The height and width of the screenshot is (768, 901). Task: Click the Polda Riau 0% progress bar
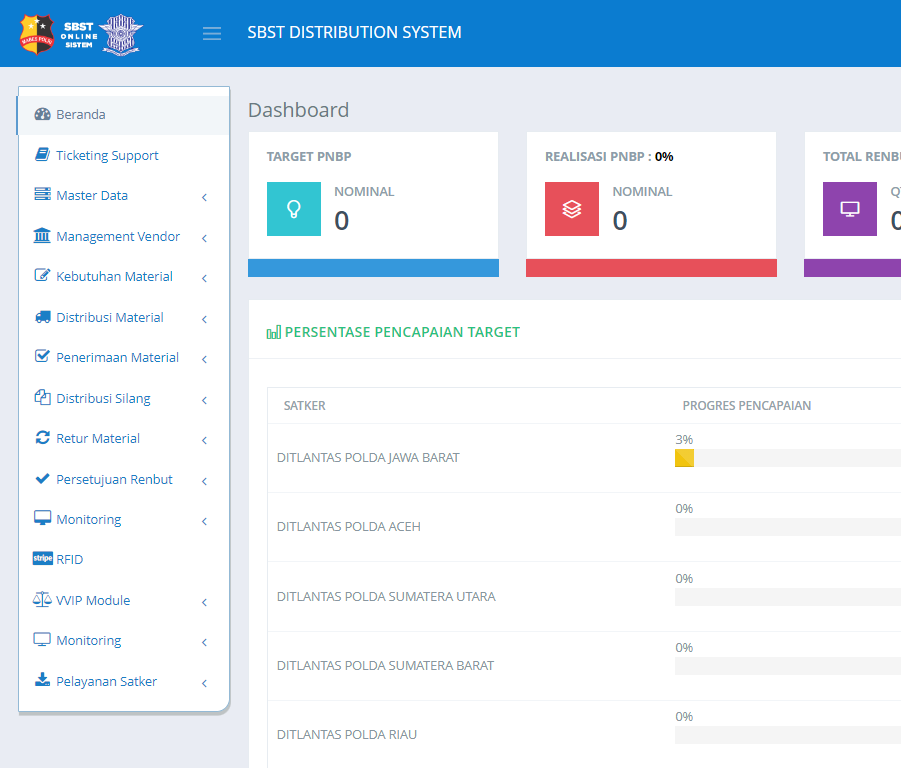pos(788,735)
